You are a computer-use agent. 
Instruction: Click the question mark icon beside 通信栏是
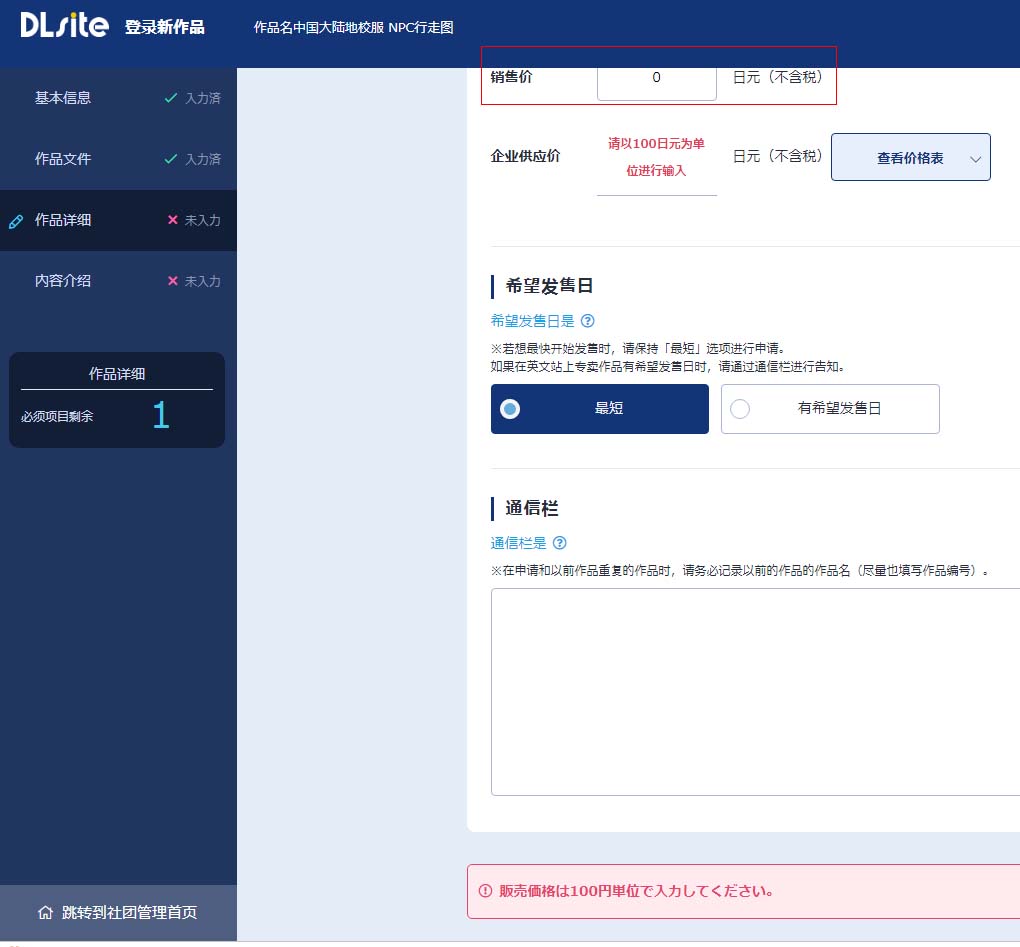click(x=559, y=543)
